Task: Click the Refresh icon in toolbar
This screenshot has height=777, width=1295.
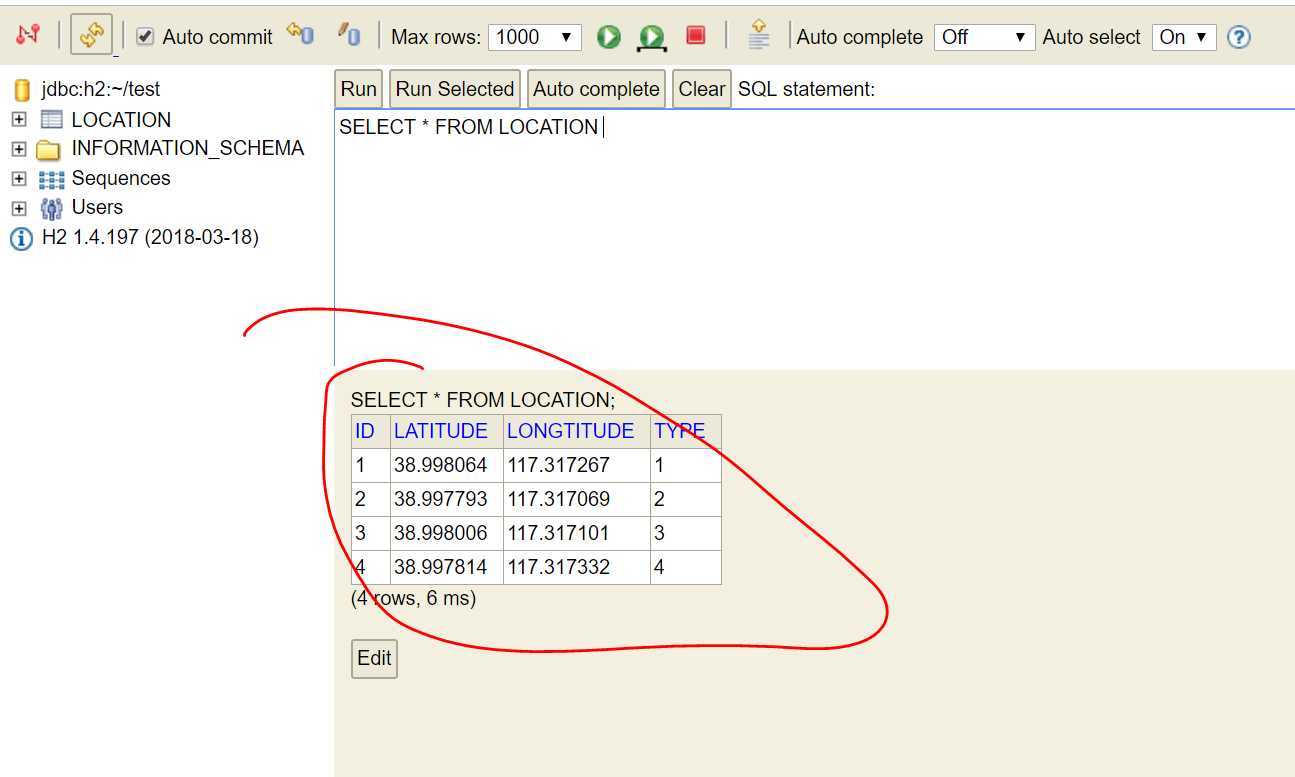Action: (91, 35)
